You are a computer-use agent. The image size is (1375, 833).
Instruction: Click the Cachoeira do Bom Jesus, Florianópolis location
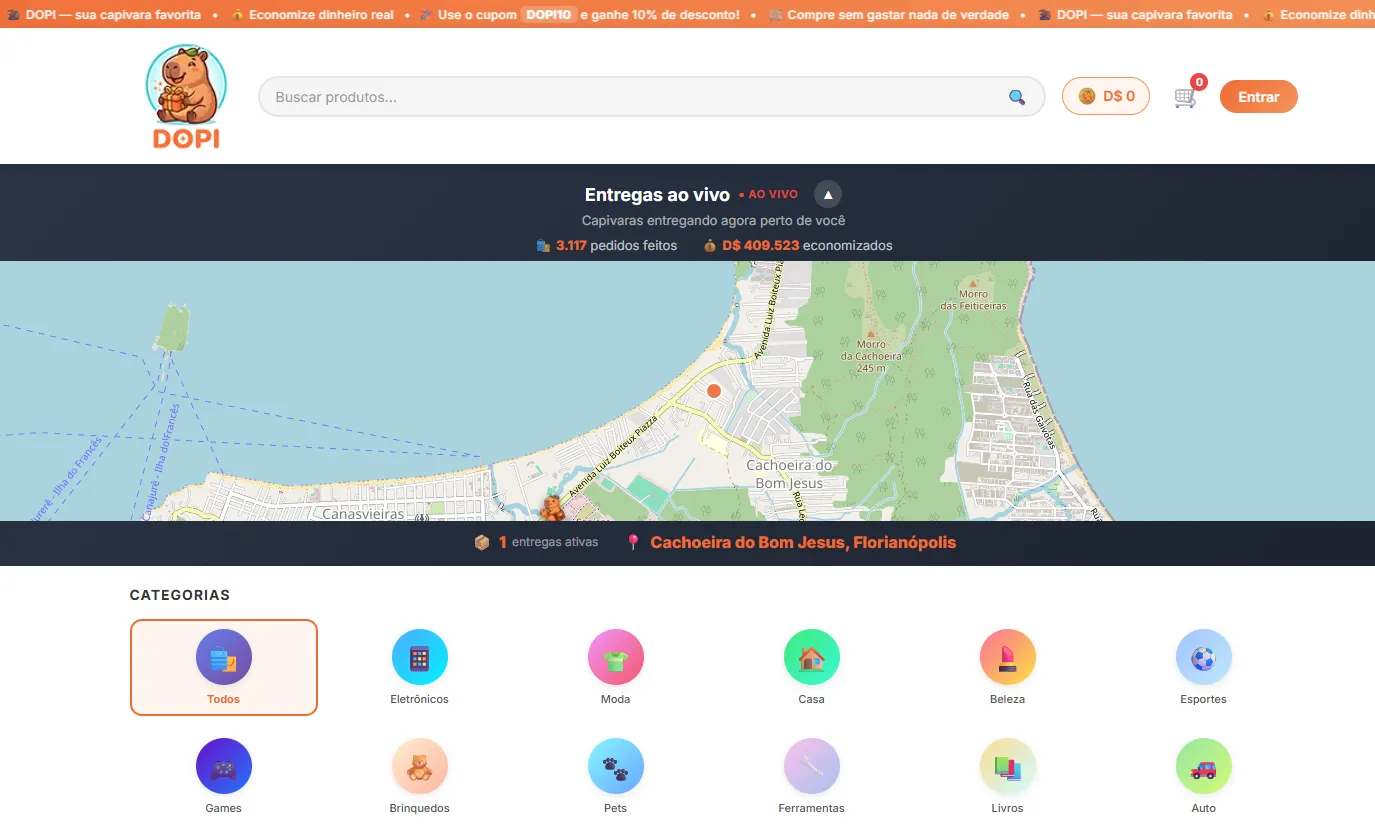803,543
